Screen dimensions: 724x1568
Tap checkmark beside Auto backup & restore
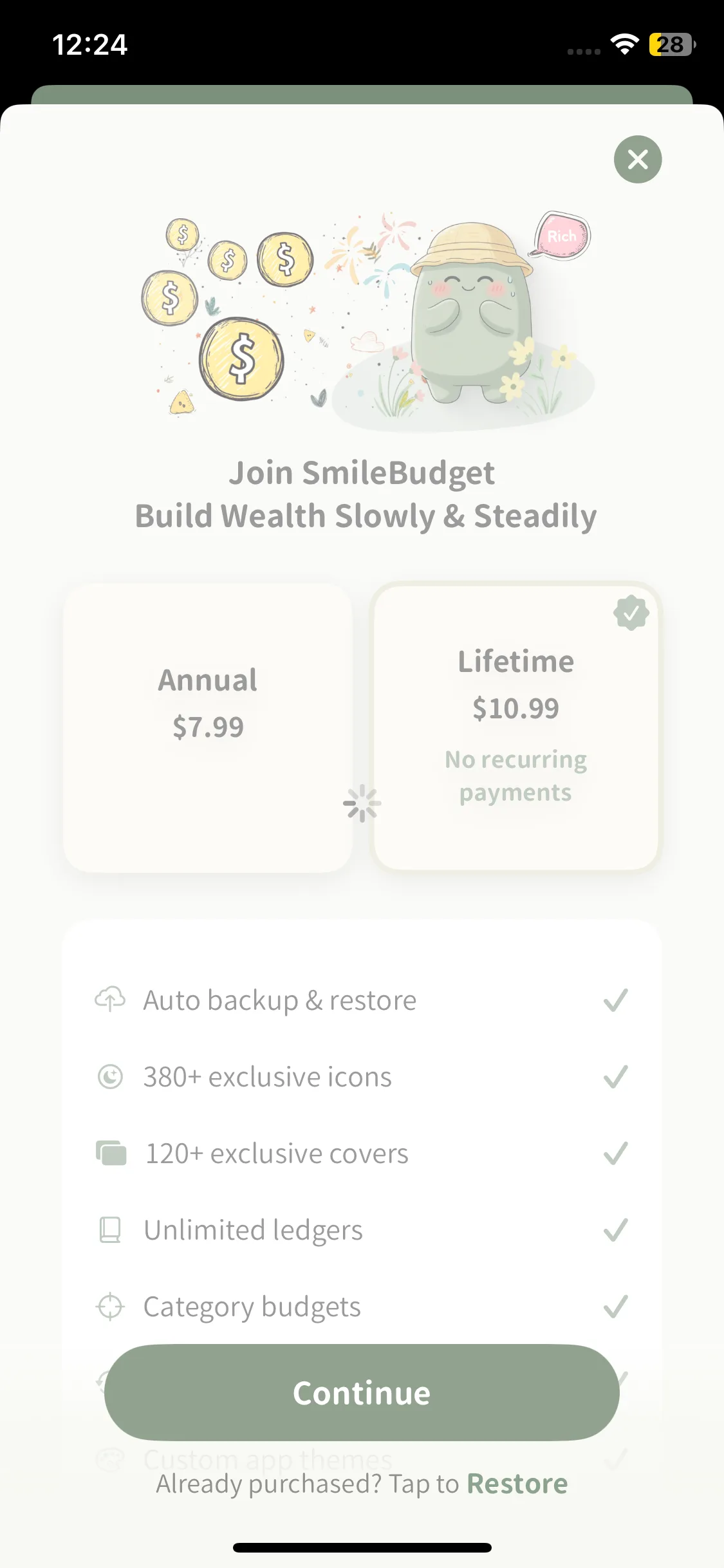[615, 1000]
